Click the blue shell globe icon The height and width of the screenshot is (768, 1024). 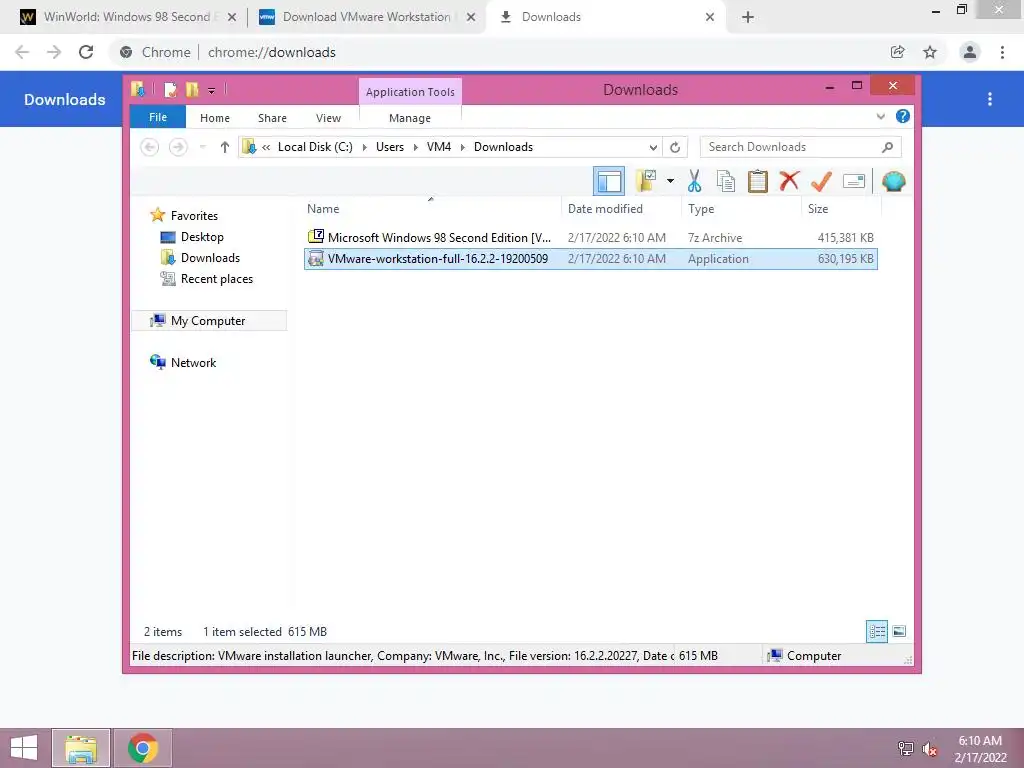[x=893, y=181]
